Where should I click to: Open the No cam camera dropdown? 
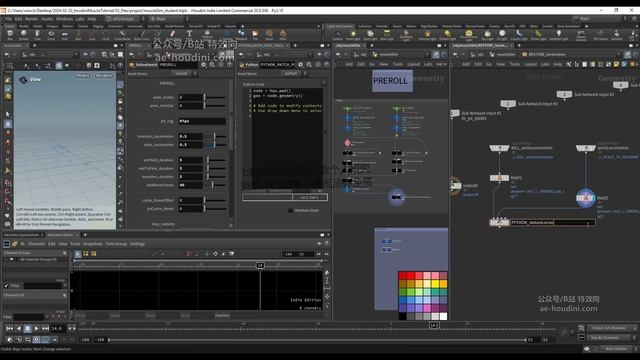coord(103,76)
